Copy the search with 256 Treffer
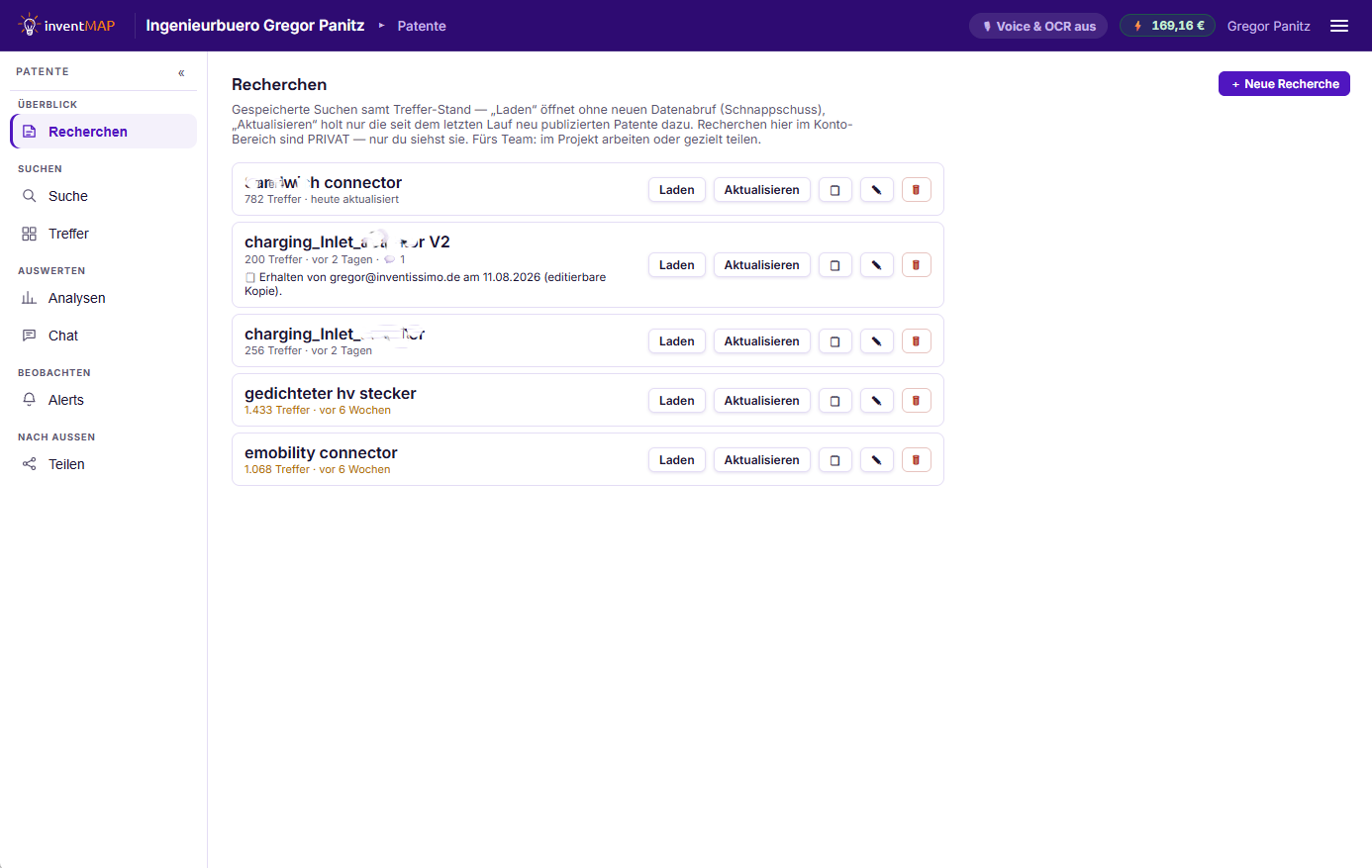 835,341
